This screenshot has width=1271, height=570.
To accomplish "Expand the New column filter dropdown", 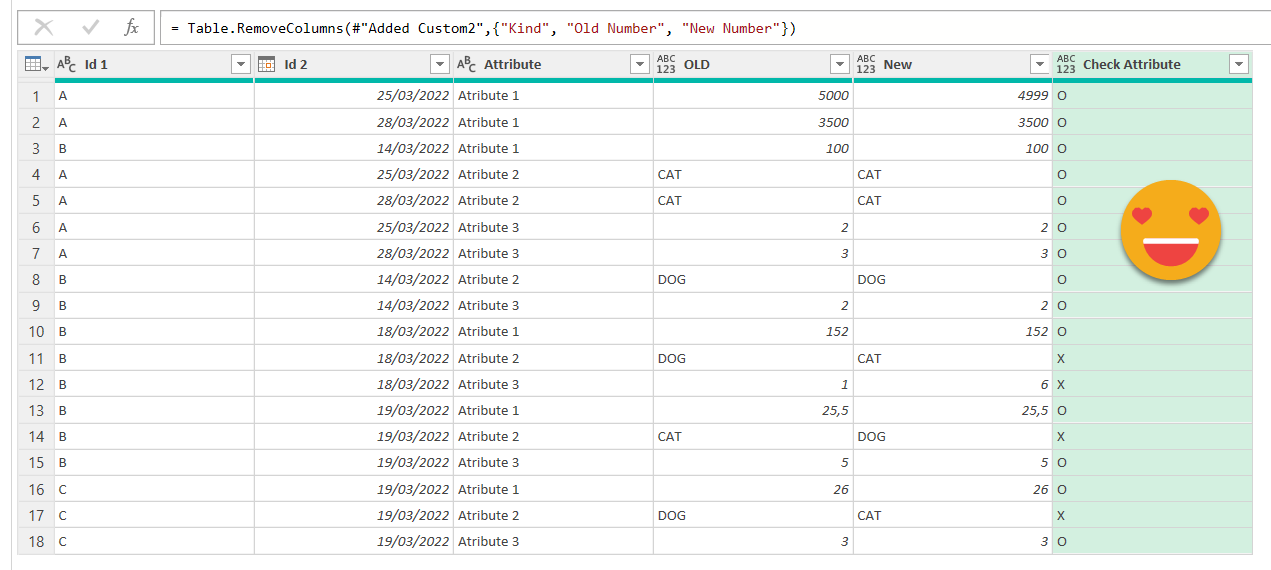I will (1040, 64).
